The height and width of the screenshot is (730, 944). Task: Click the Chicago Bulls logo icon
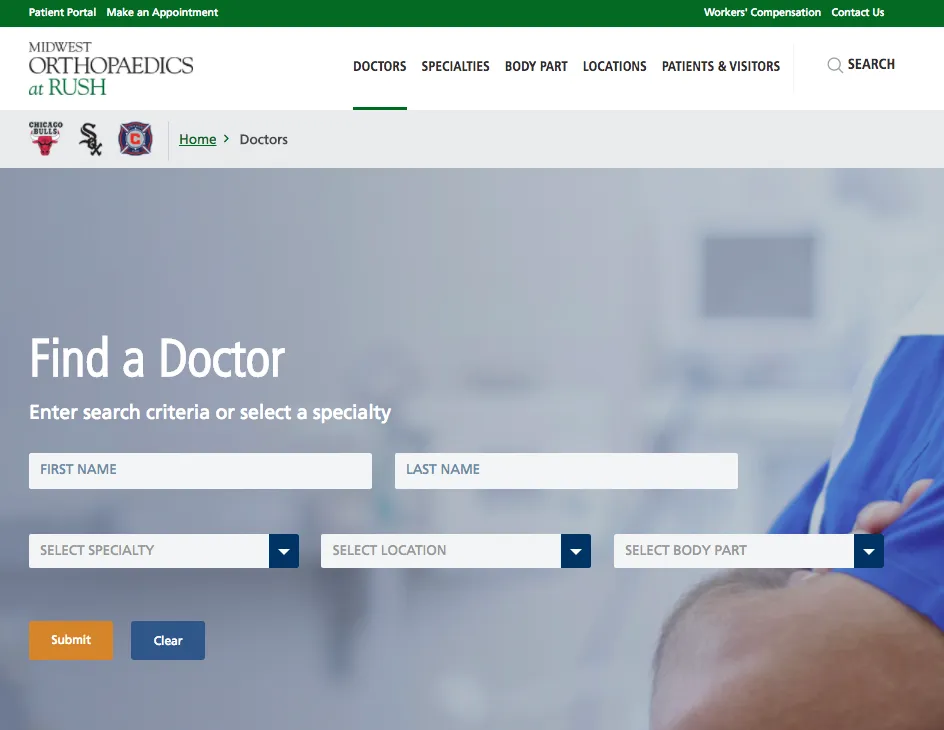45,138
